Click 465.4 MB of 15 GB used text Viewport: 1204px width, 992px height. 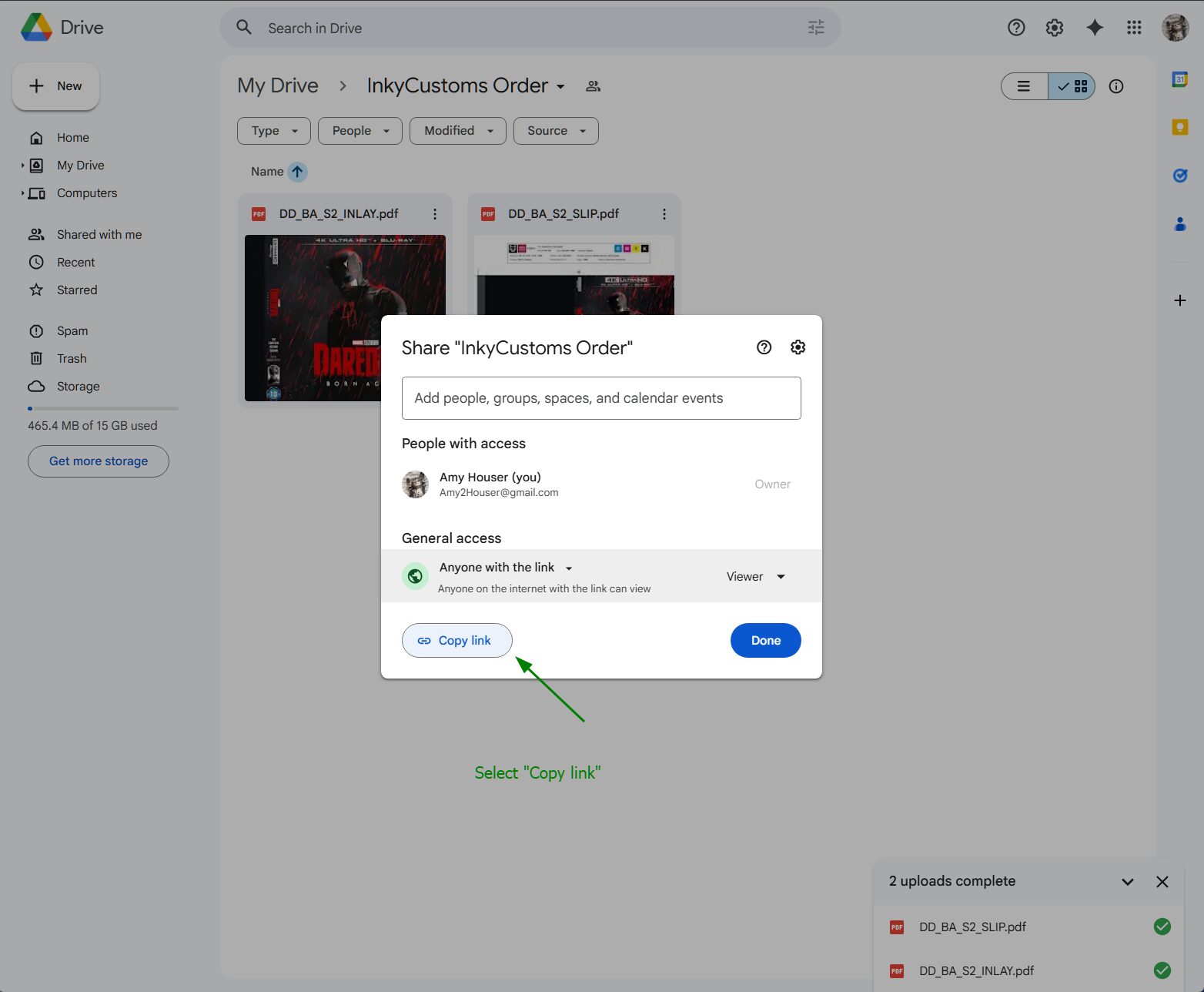coord(92,426)
